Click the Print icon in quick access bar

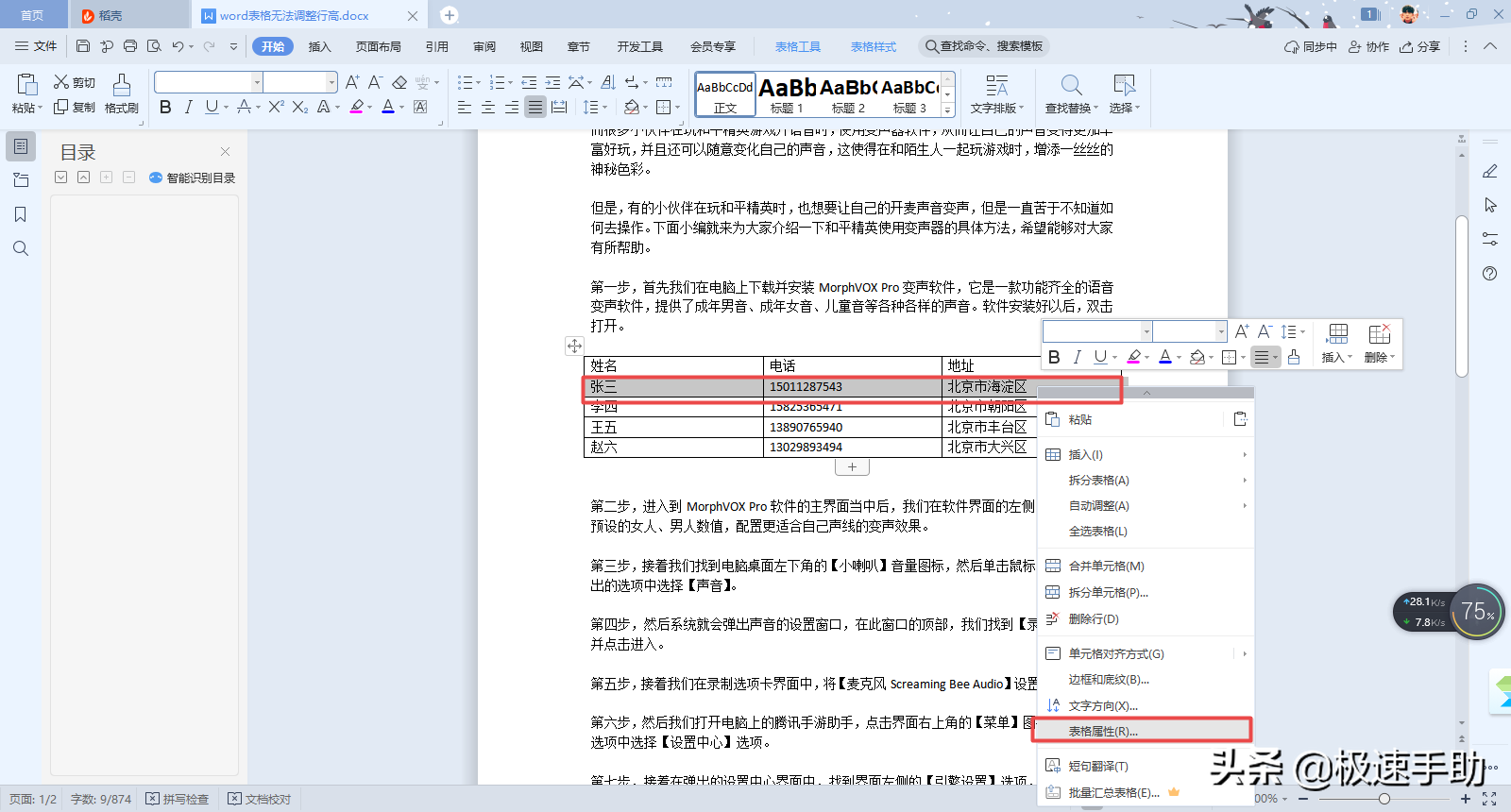[130, 46]
